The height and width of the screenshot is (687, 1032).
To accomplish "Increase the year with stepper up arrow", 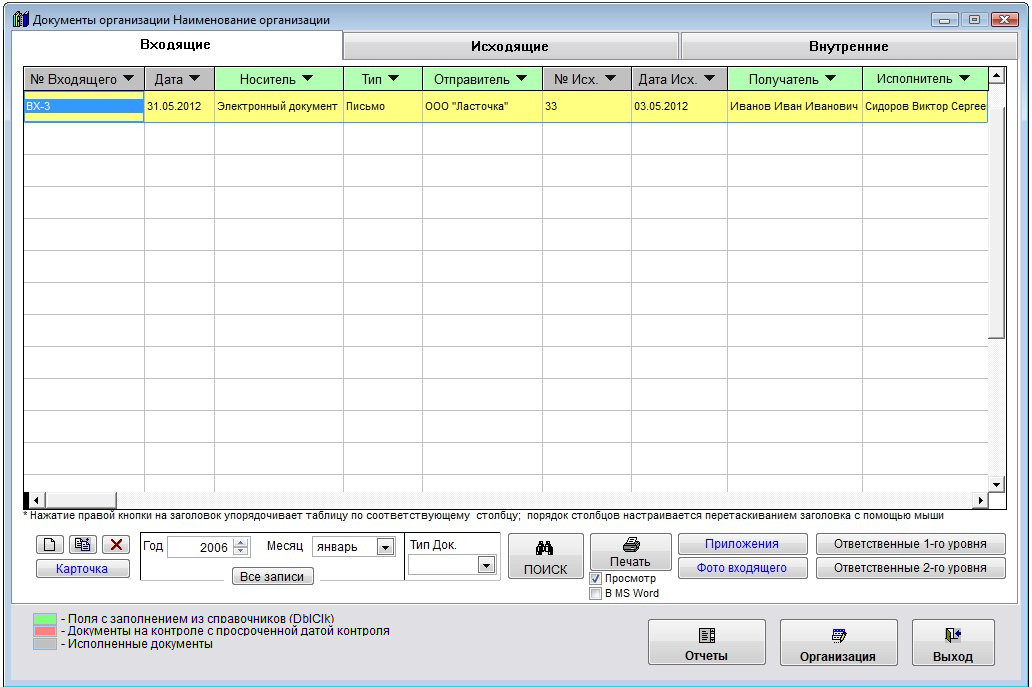I will [240, 542].
